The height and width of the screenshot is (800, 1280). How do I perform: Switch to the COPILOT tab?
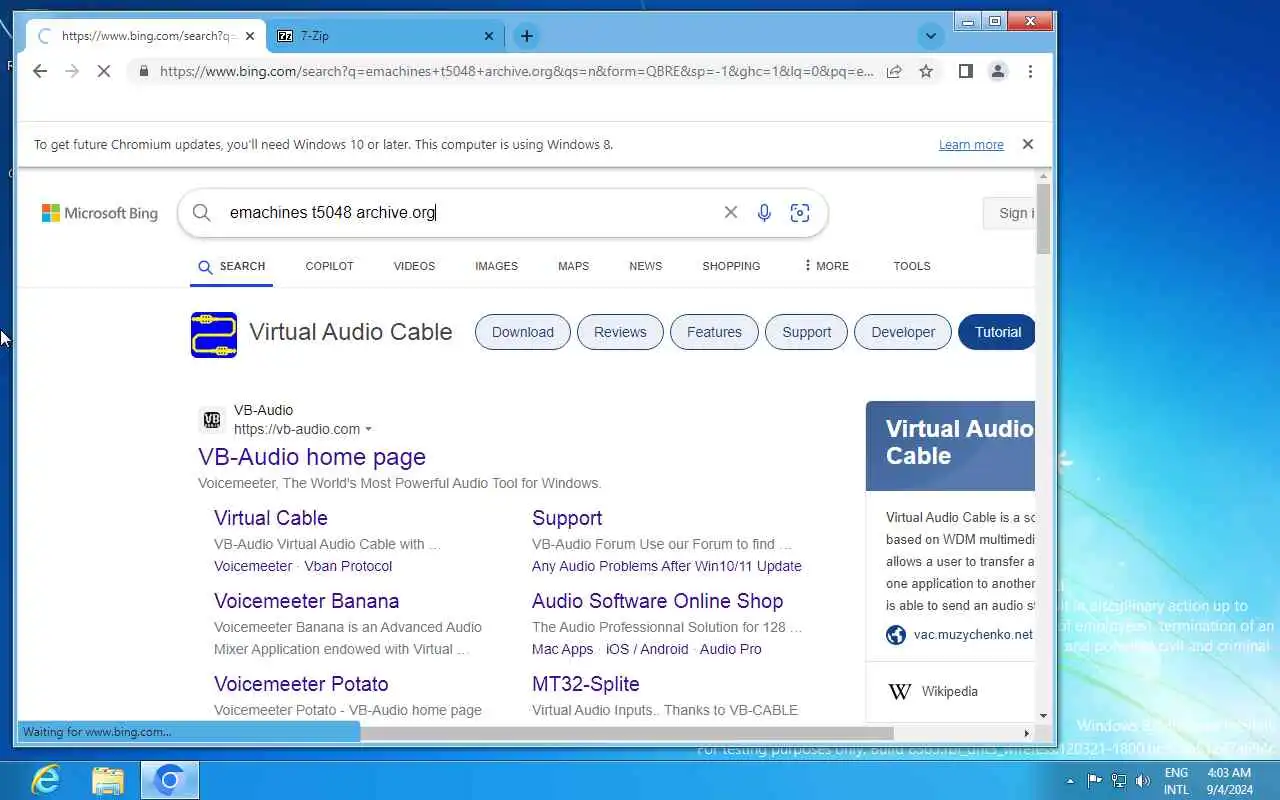click(329, 266)
